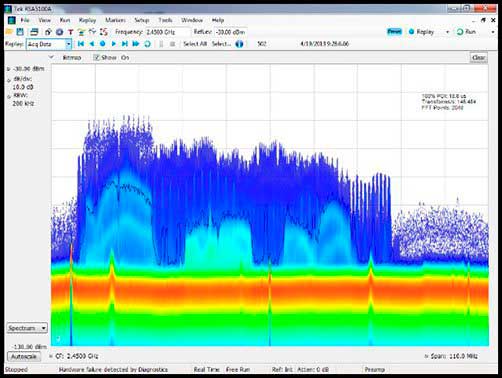Open the Markers menu
This screenshot has height=378, width=502.
(115, 20)
